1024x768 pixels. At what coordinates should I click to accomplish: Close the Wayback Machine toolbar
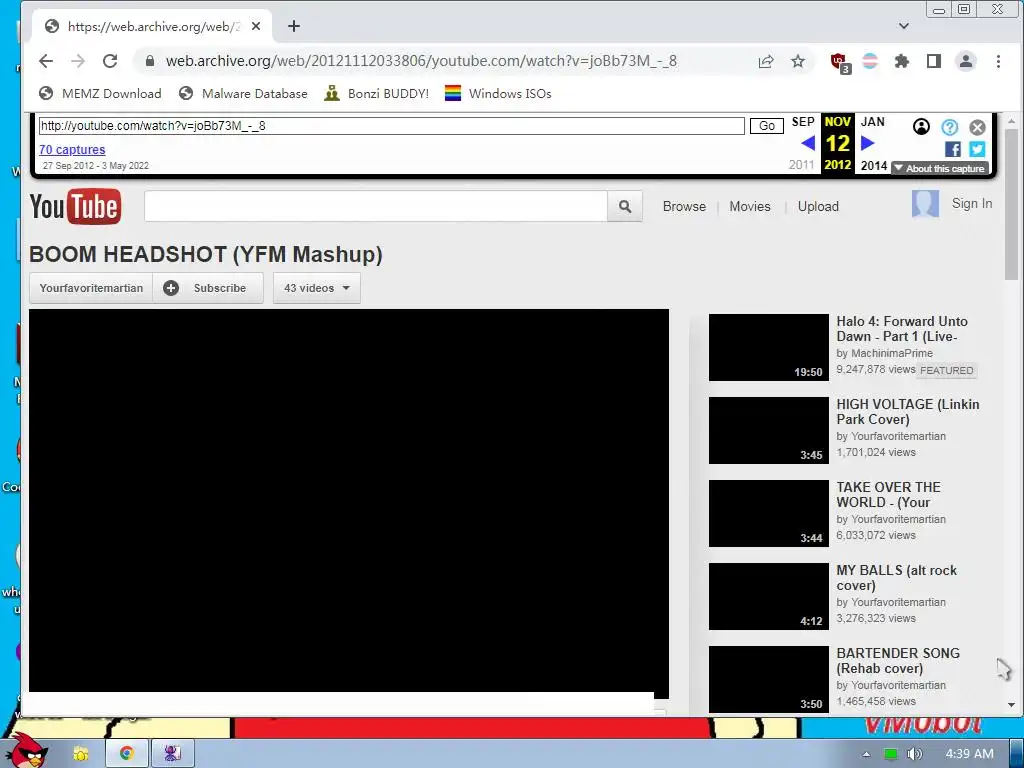click(x=977, y=127)
